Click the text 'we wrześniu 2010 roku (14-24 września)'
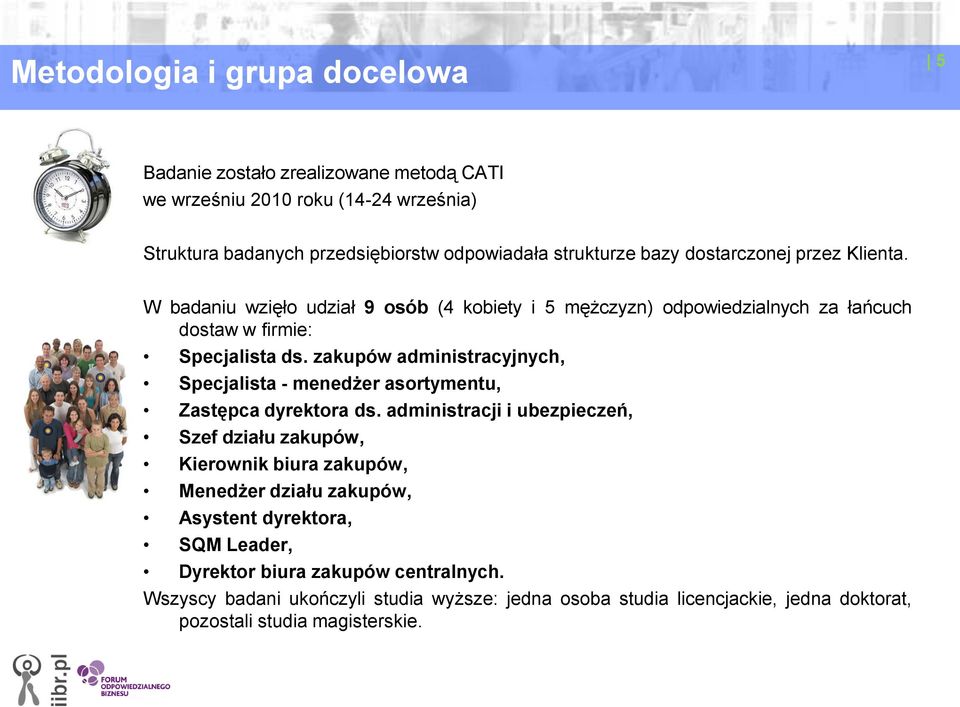 (x=310, y=200)
